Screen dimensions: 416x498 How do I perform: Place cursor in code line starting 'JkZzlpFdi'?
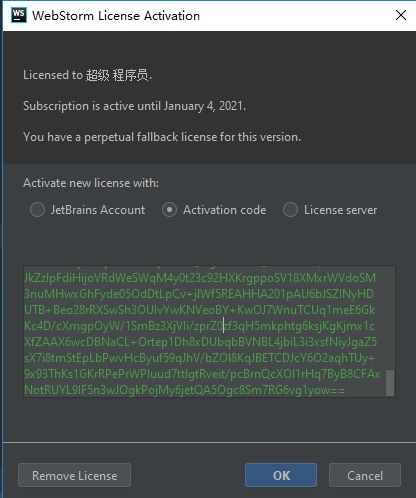[x=200, y=278]
